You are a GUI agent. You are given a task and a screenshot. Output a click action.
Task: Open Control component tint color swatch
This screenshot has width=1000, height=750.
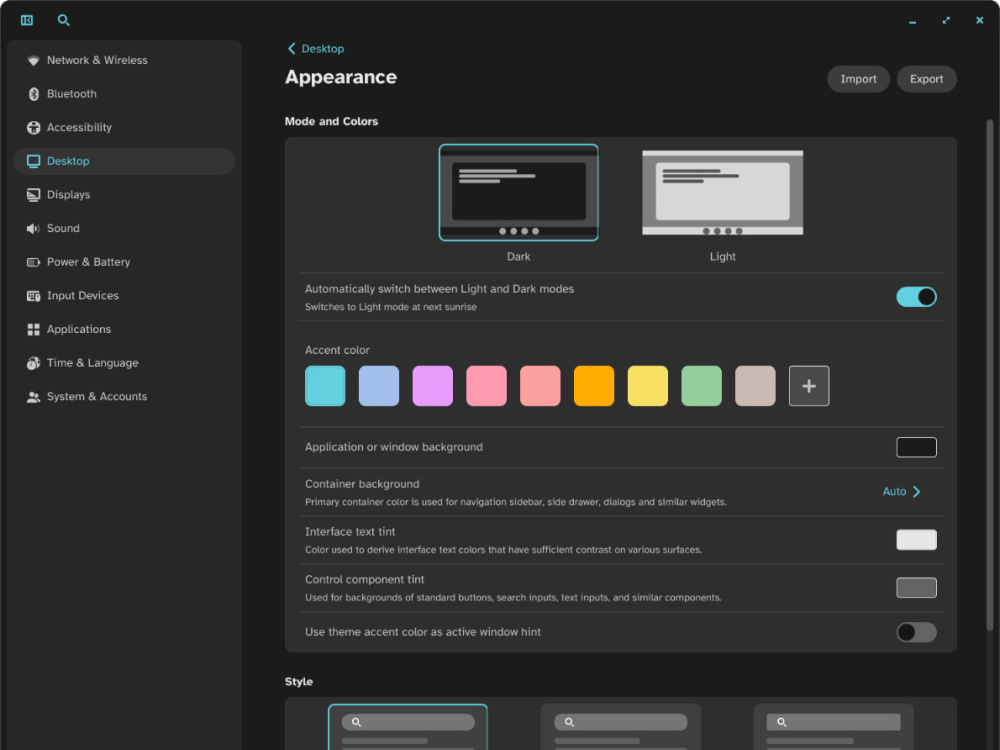pos(916,587)
